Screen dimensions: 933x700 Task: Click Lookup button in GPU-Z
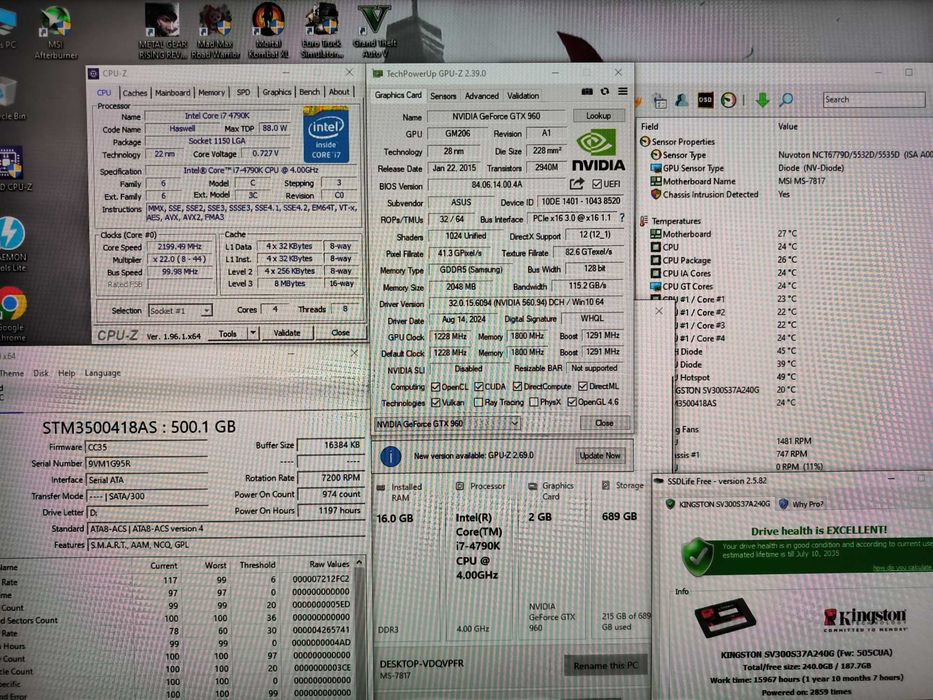tap(598, 115)
